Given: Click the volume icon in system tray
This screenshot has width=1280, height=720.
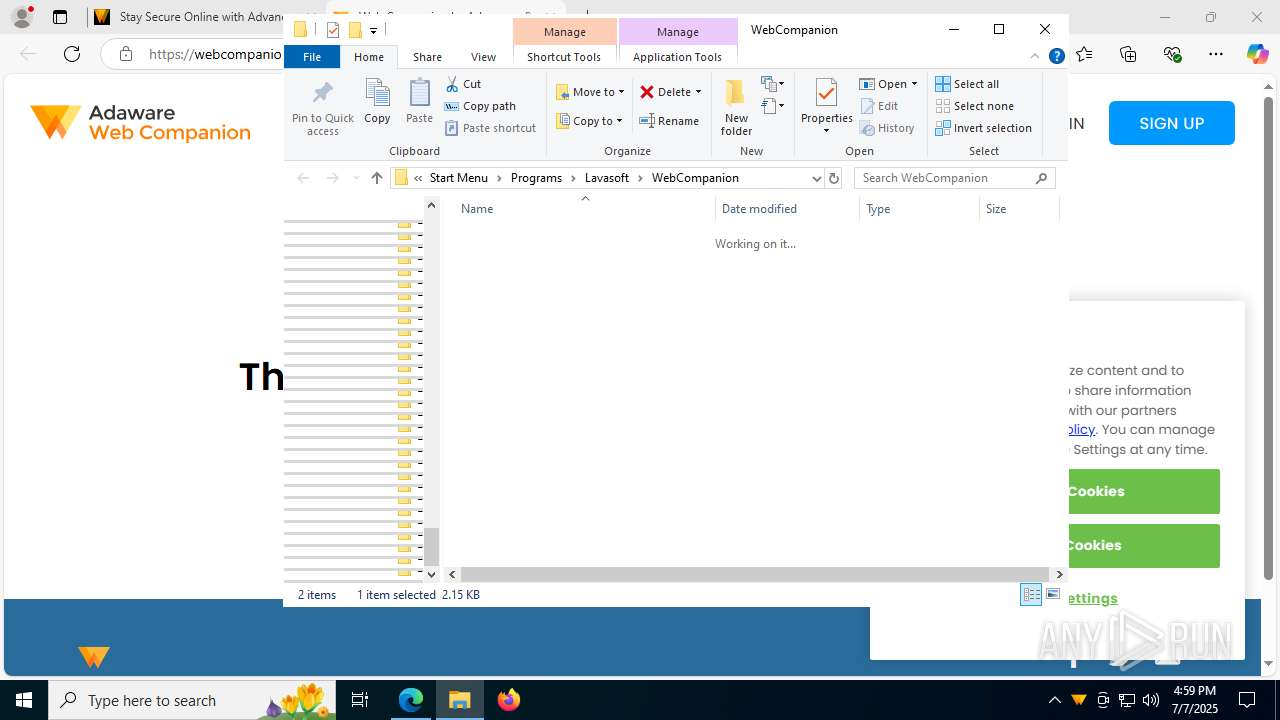Looking at the screenshot, I should click(1151, 700).
